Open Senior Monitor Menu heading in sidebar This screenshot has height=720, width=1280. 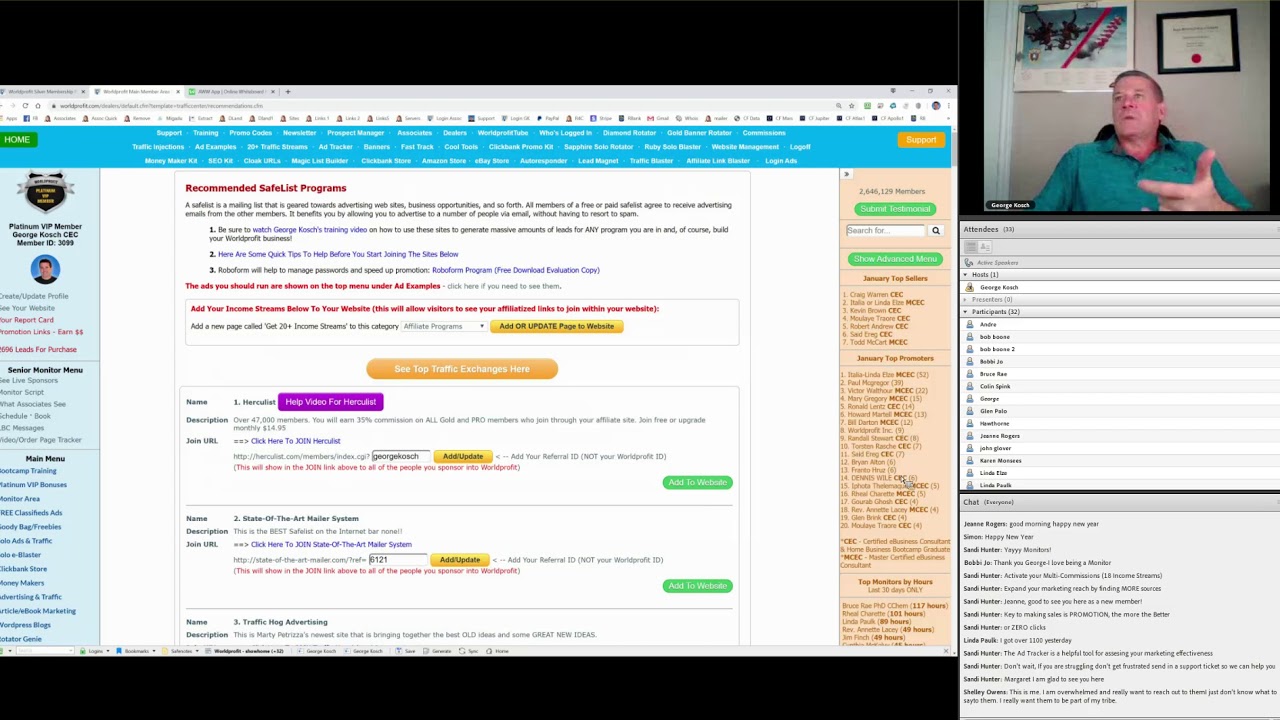point(45,370)
